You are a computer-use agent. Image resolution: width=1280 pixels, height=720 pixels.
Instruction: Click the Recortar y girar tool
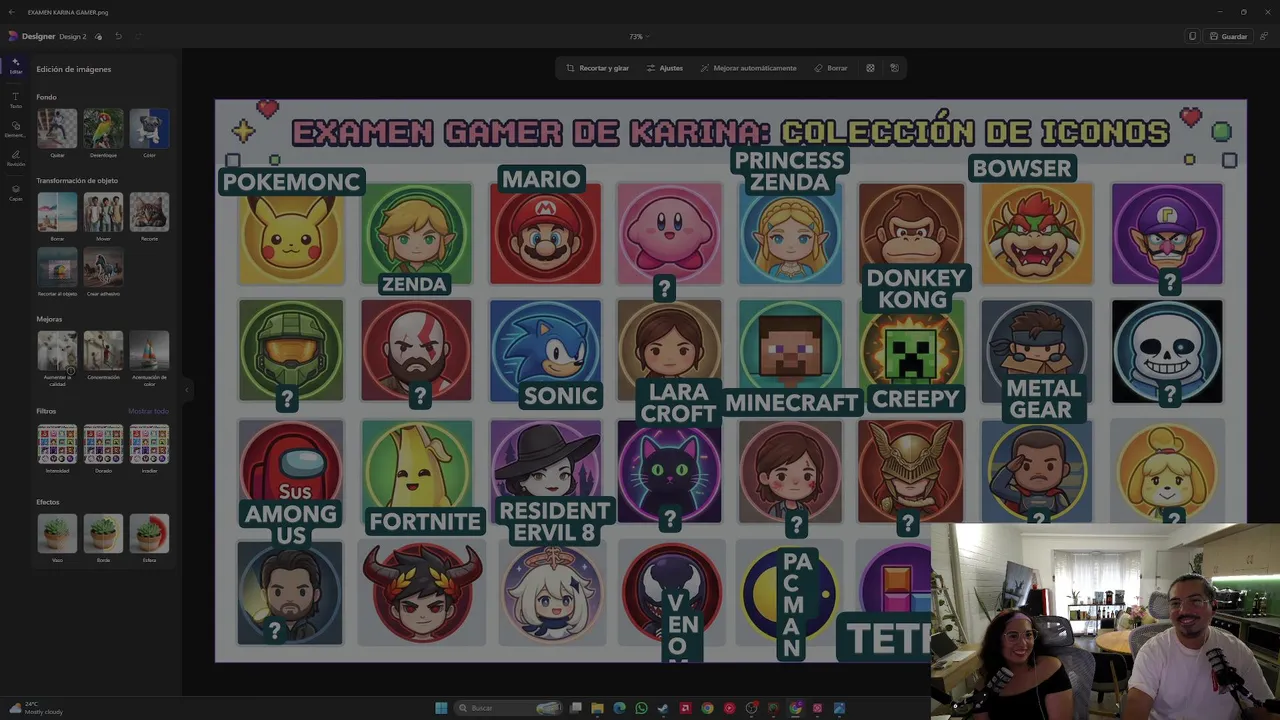[597, 68]
